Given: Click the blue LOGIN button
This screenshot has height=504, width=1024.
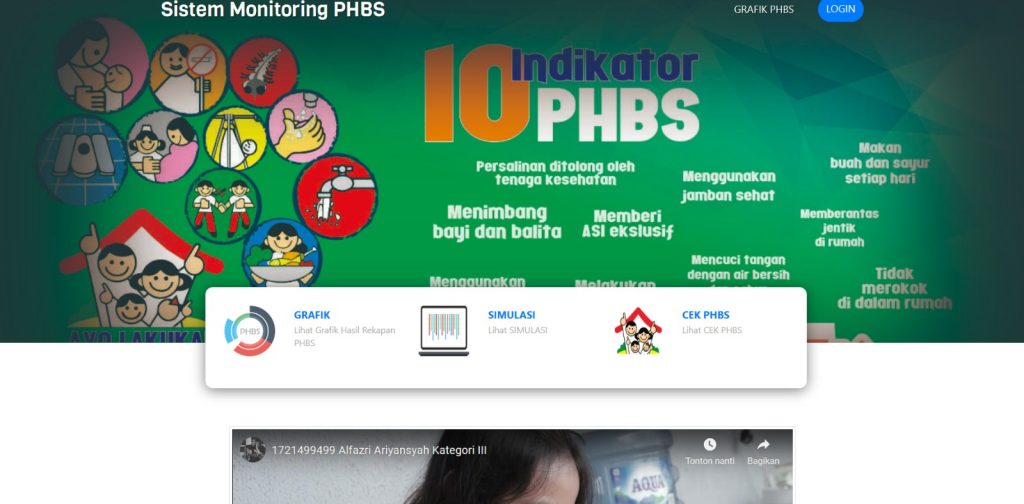Looking at the screenshot, I should (840, 9).
